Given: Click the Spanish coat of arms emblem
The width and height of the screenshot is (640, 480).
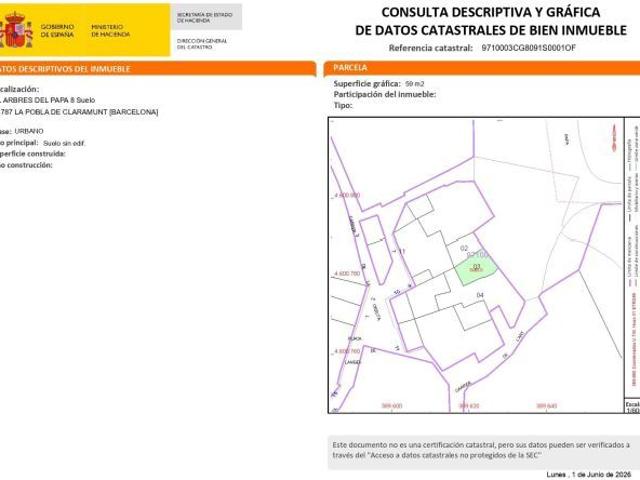Looking at the screenshot, I should click(x=16, y=30).
